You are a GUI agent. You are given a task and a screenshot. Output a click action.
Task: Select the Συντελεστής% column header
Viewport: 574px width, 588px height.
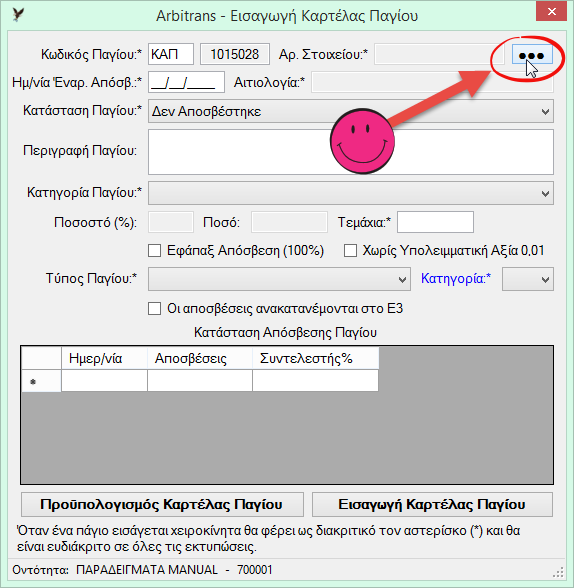click(x=315, y=358)
